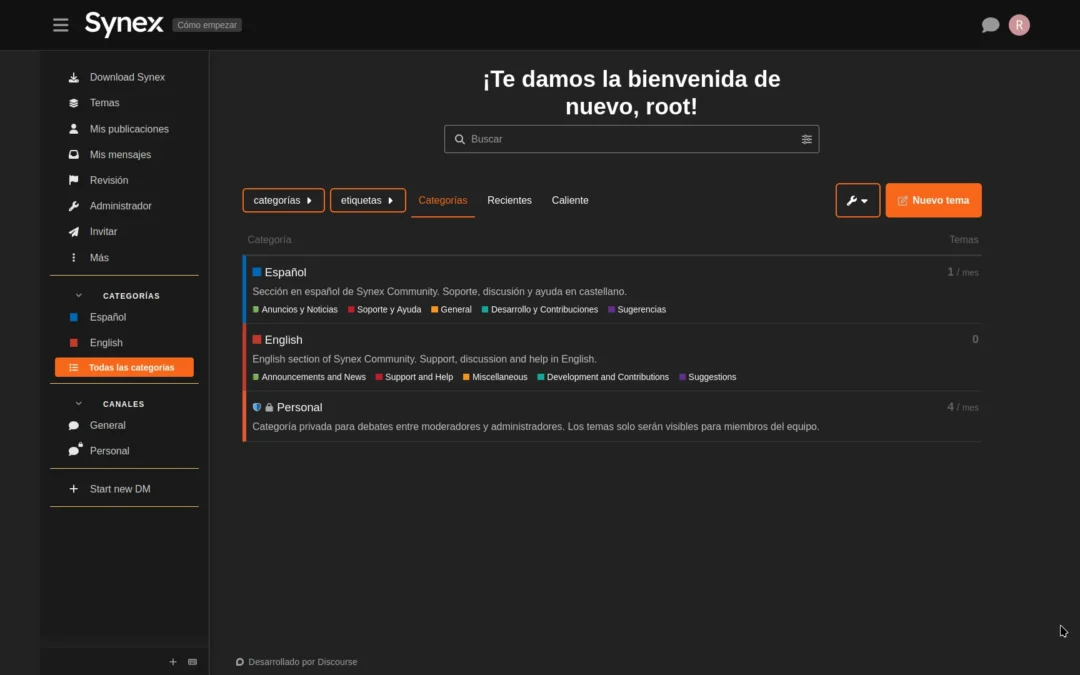Viewport: 1080px width, 675px height.
Task: Click the Revisión flag icon
Action: click(74, 180)
